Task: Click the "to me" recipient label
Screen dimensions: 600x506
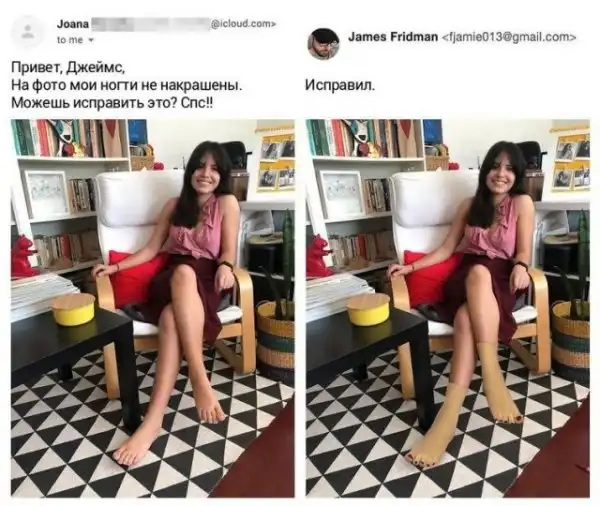Action: (70, 40)
